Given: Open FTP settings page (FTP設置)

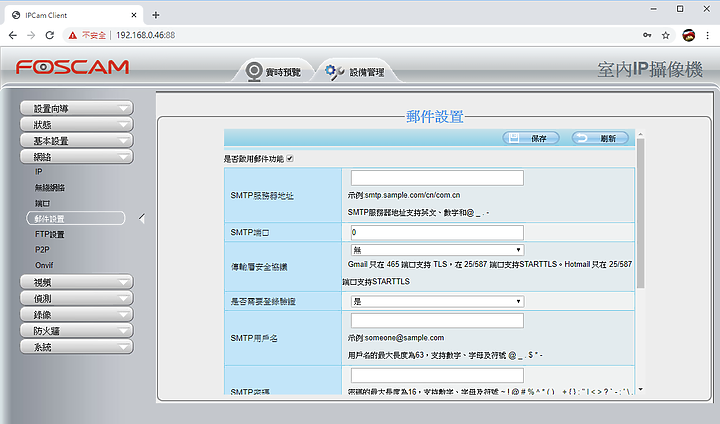Looking at the screenshot, I should [50, 234].
